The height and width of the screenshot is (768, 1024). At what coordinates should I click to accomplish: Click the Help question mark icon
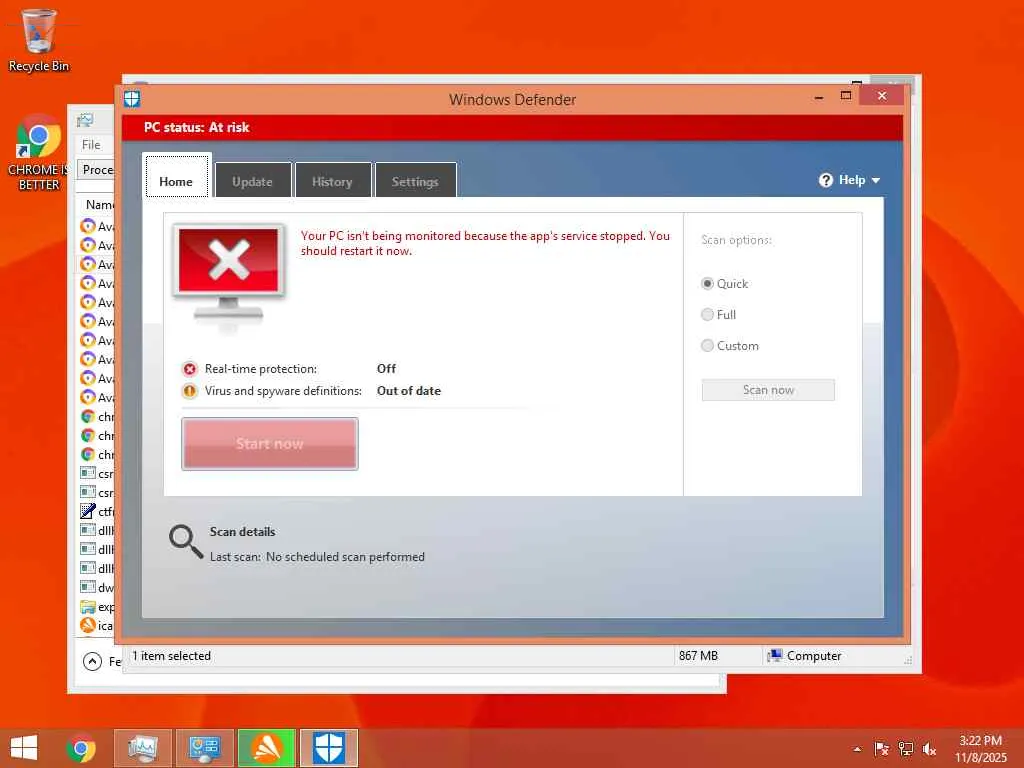(825, 180)
